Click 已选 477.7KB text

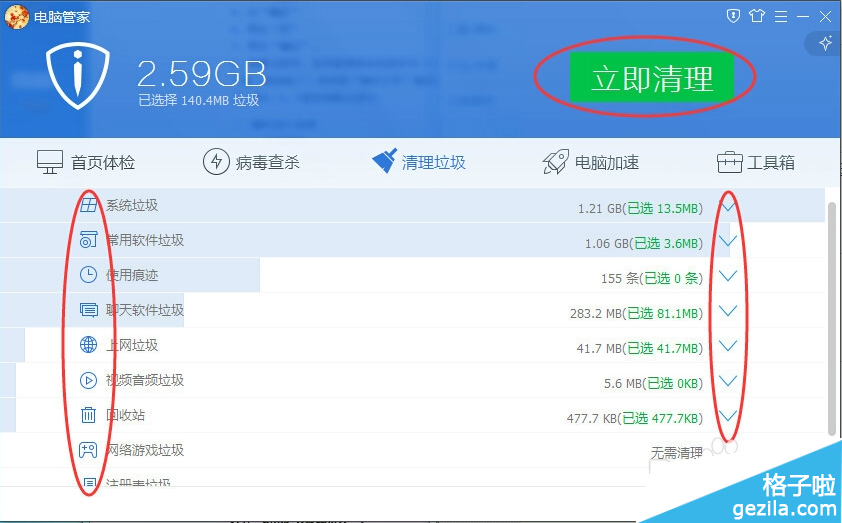coord(660,418)
